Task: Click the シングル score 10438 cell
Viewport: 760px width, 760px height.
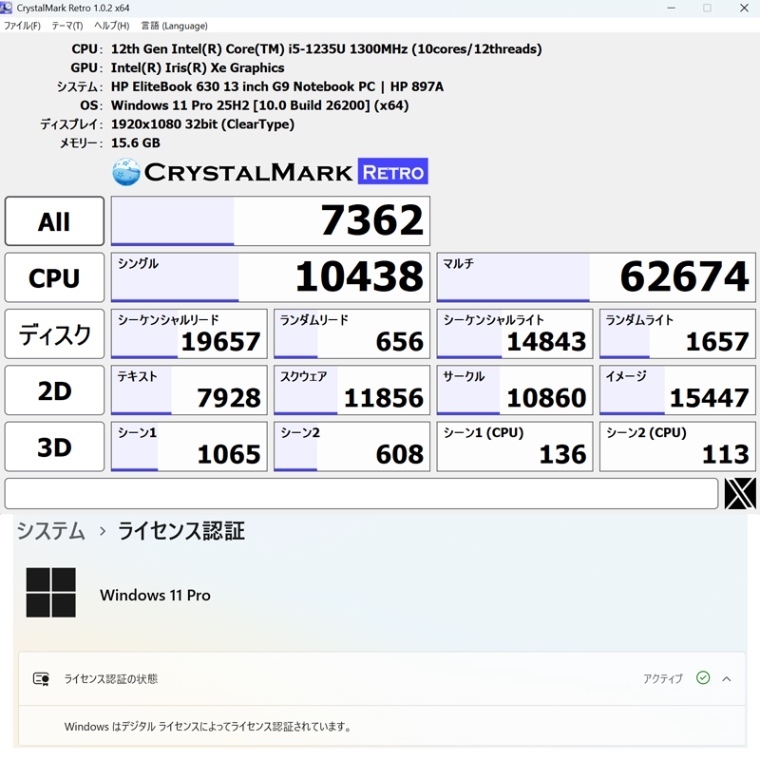Action: [x=270, y=278]
